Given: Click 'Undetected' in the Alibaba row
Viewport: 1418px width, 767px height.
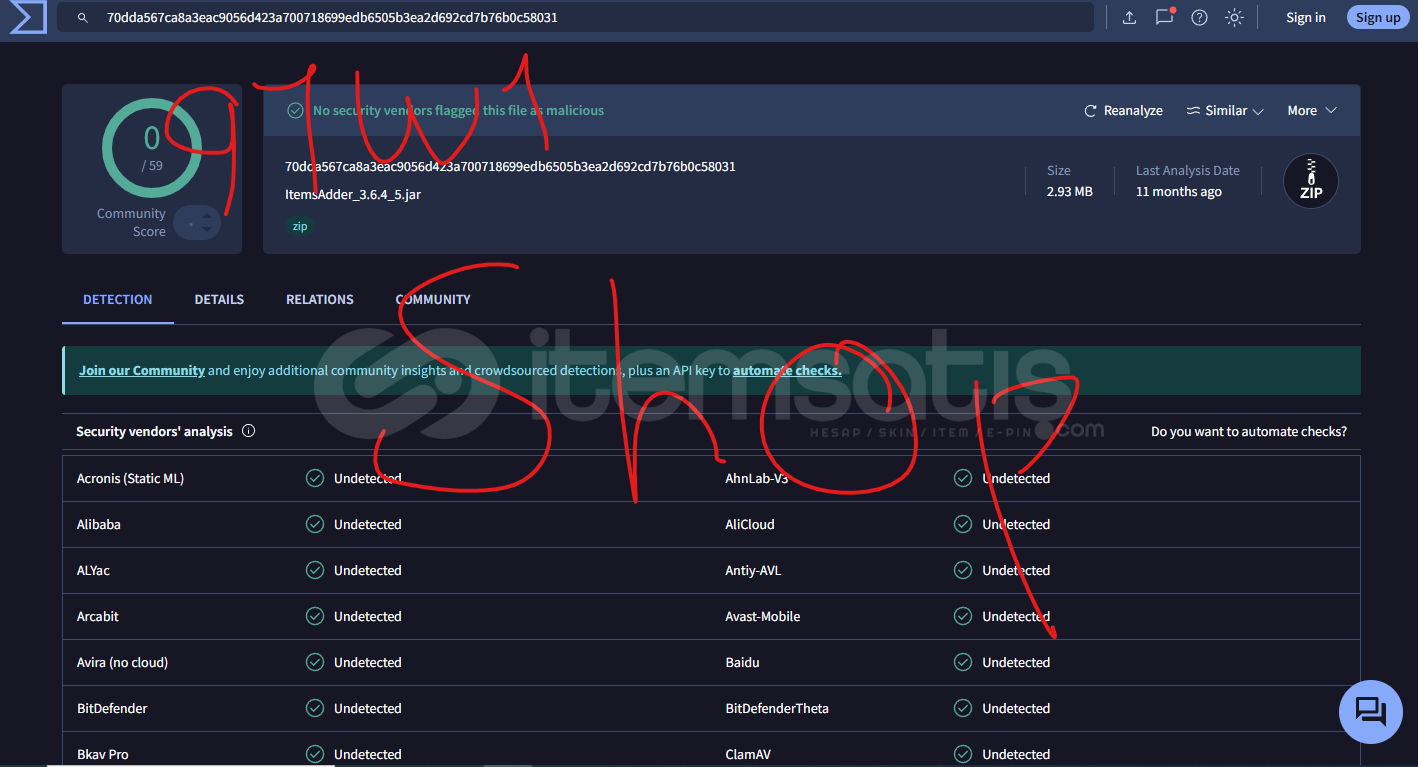Looking at the screenshot, I should 368,524.
